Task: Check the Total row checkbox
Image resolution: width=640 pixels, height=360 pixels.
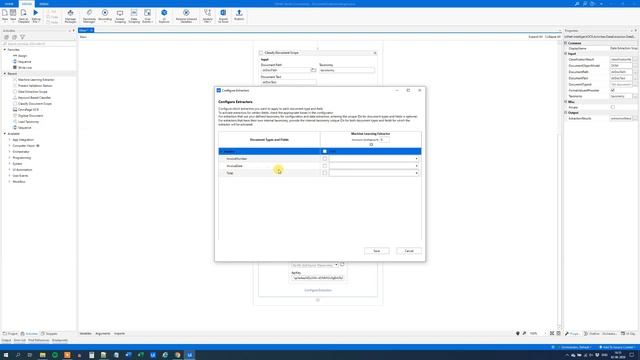Action: [x=325, y=173]
